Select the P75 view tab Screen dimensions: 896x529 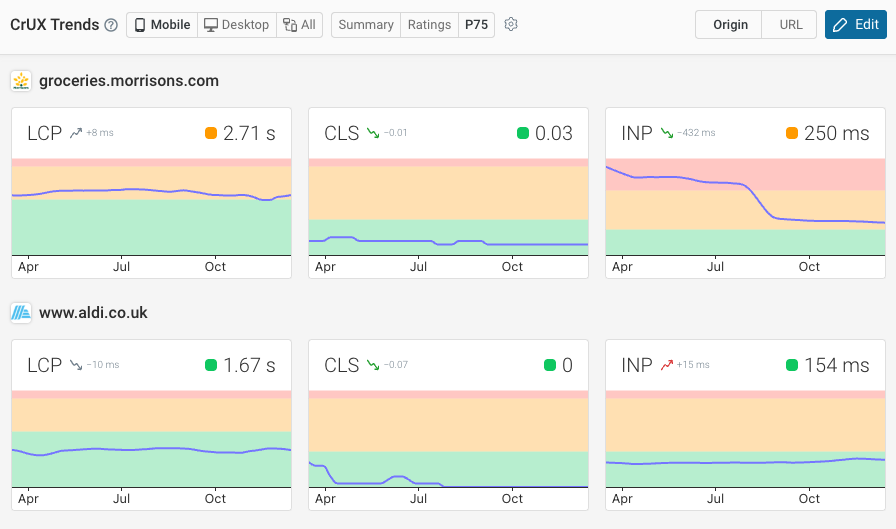pos(476,25)
